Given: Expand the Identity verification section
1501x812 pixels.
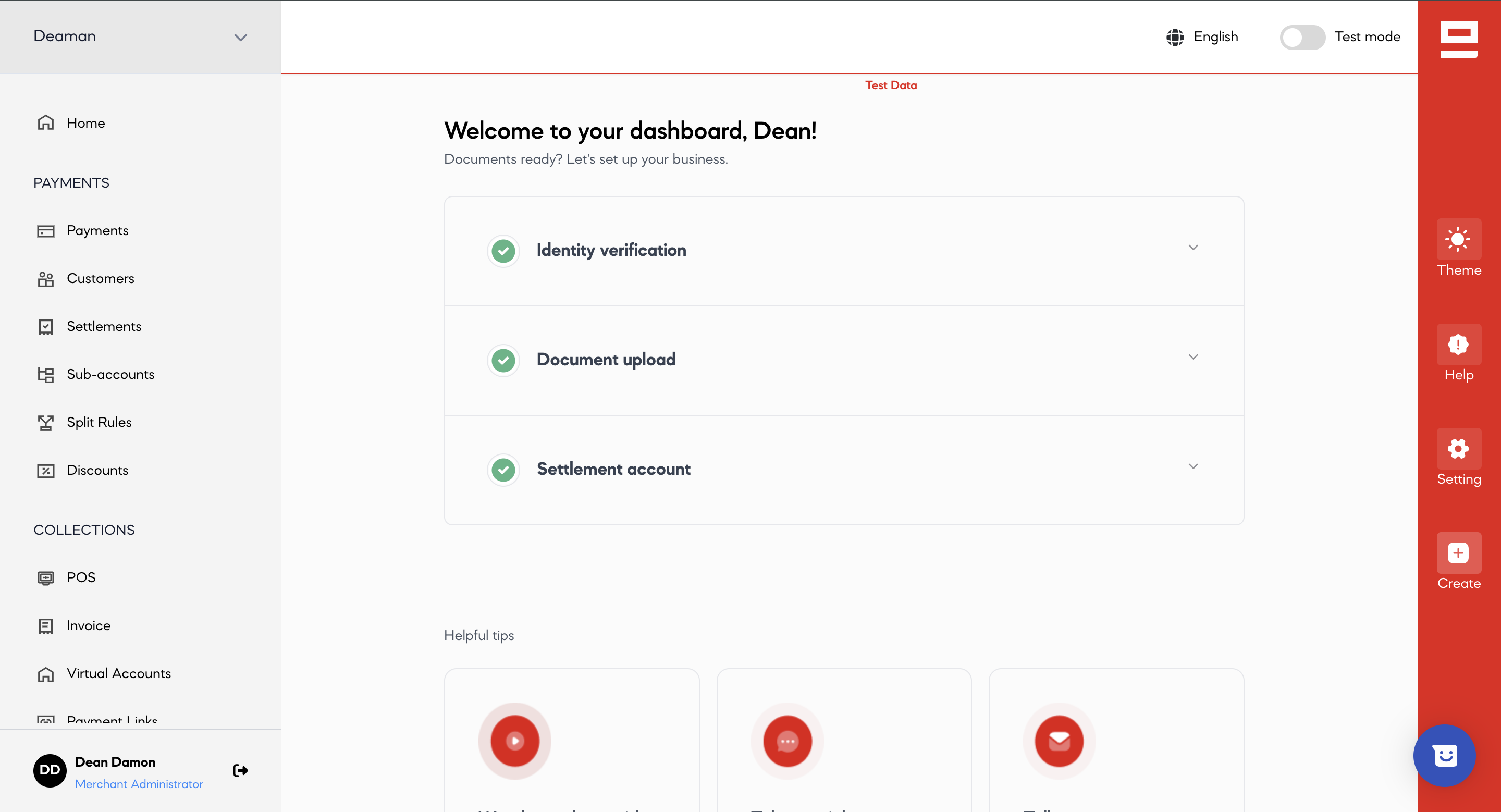Looking at the screenshot, I should click(1193, 248).
